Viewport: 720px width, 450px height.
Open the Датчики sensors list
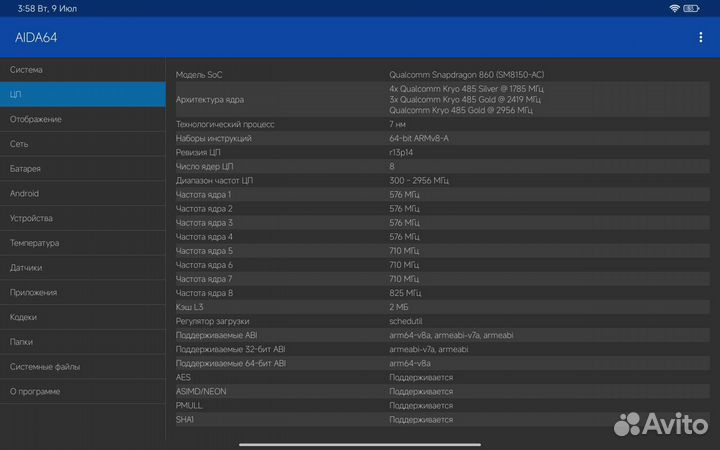pos(82,268)
